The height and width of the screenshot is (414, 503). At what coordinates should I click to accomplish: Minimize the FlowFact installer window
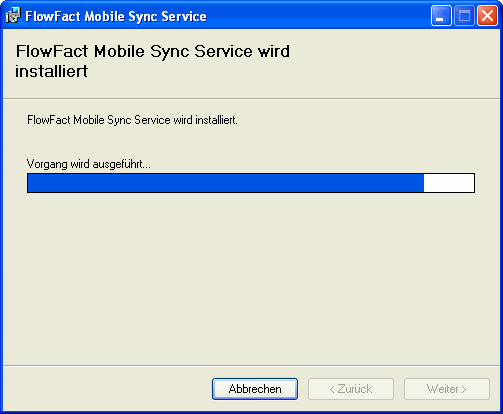point(441,16)
